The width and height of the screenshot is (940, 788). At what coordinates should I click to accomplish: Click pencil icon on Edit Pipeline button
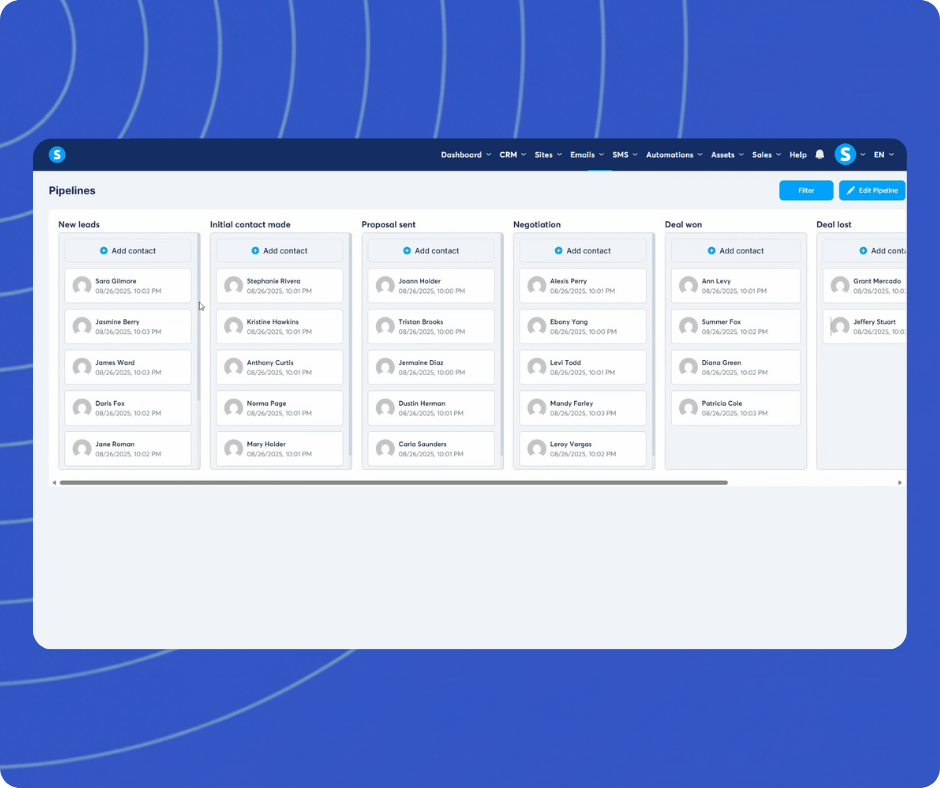tap(851, 191)
